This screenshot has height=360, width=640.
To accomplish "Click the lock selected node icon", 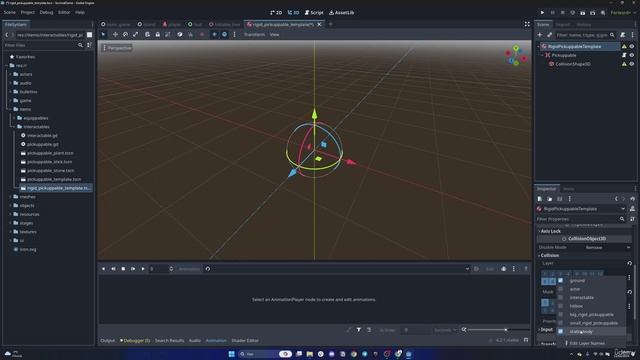I will (x=158, y=35).
